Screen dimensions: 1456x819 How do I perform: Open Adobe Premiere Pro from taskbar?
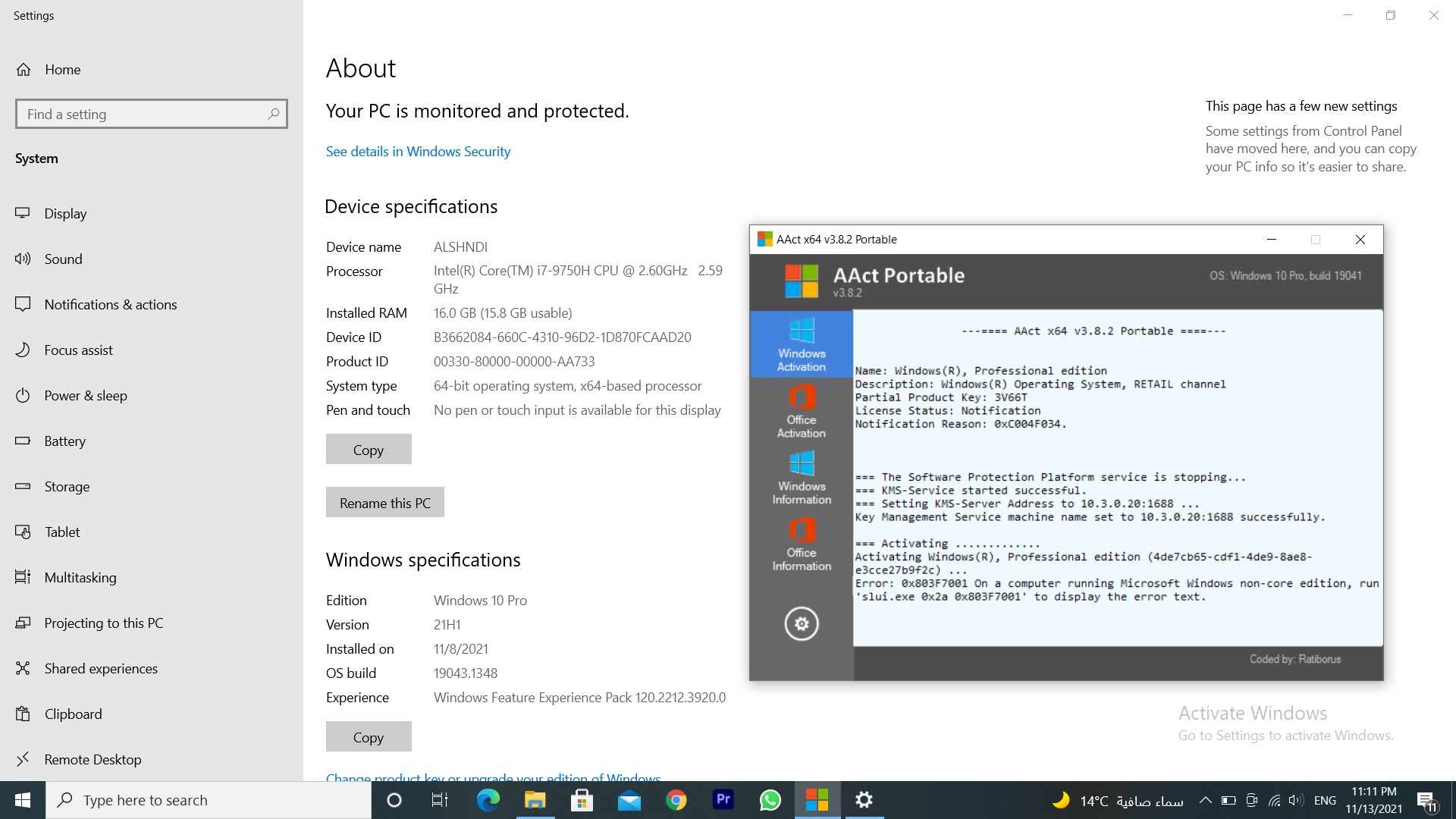tap(723, 800)
